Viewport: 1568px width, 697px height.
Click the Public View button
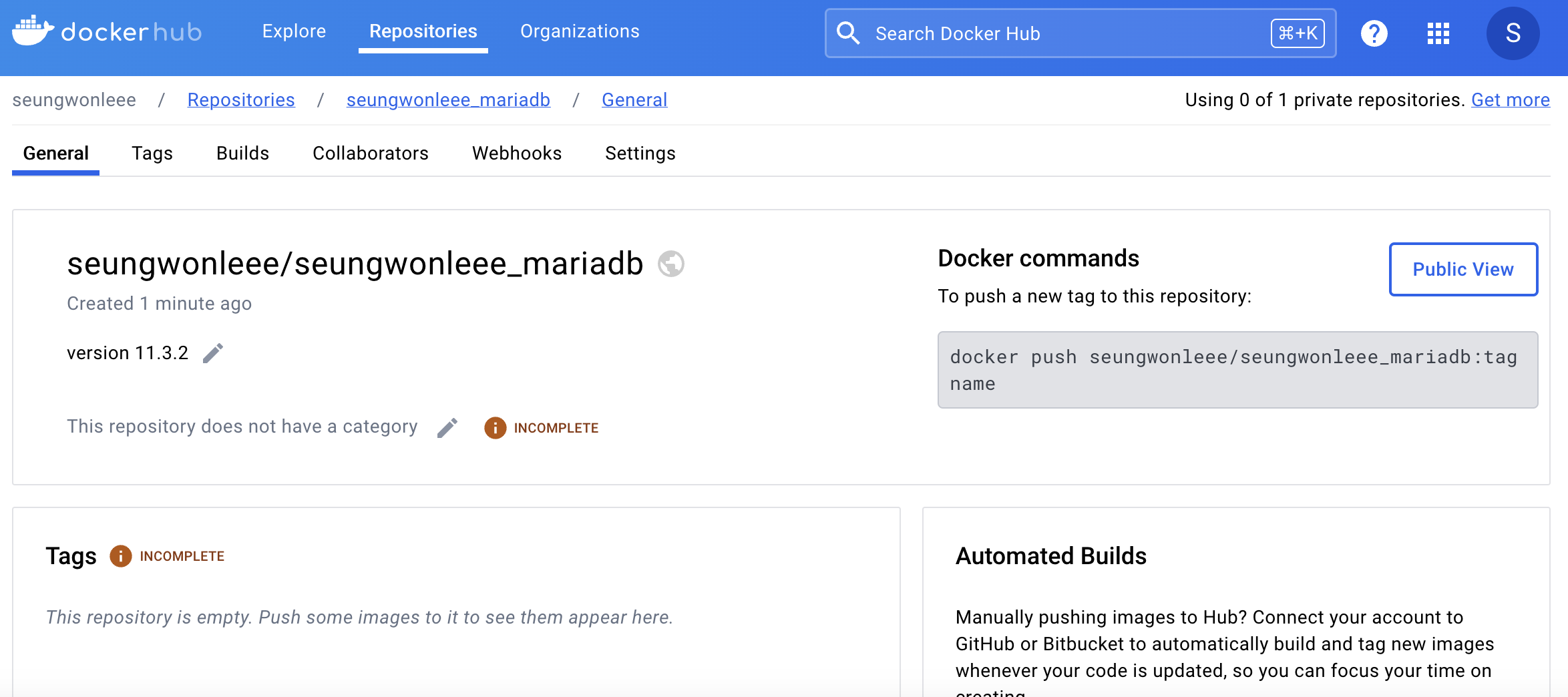[x=1463, y=269]
